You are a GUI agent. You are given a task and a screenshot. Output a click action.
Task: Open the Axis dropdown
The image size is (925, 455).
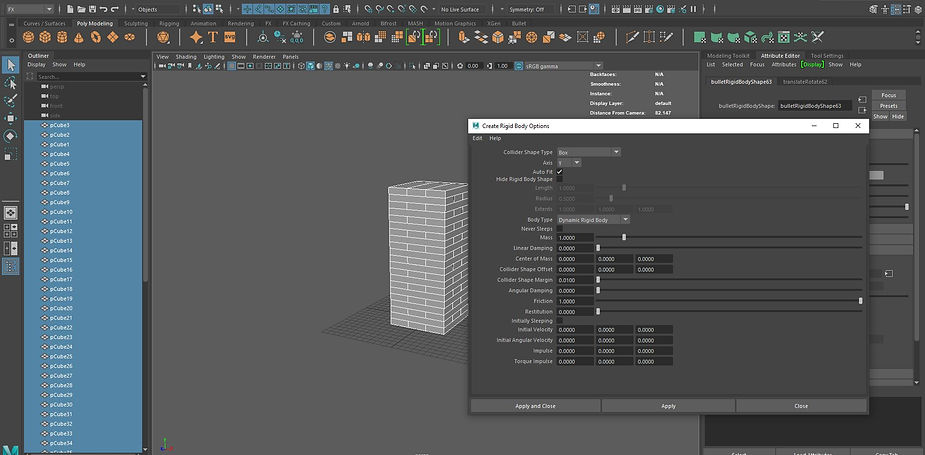569,162
